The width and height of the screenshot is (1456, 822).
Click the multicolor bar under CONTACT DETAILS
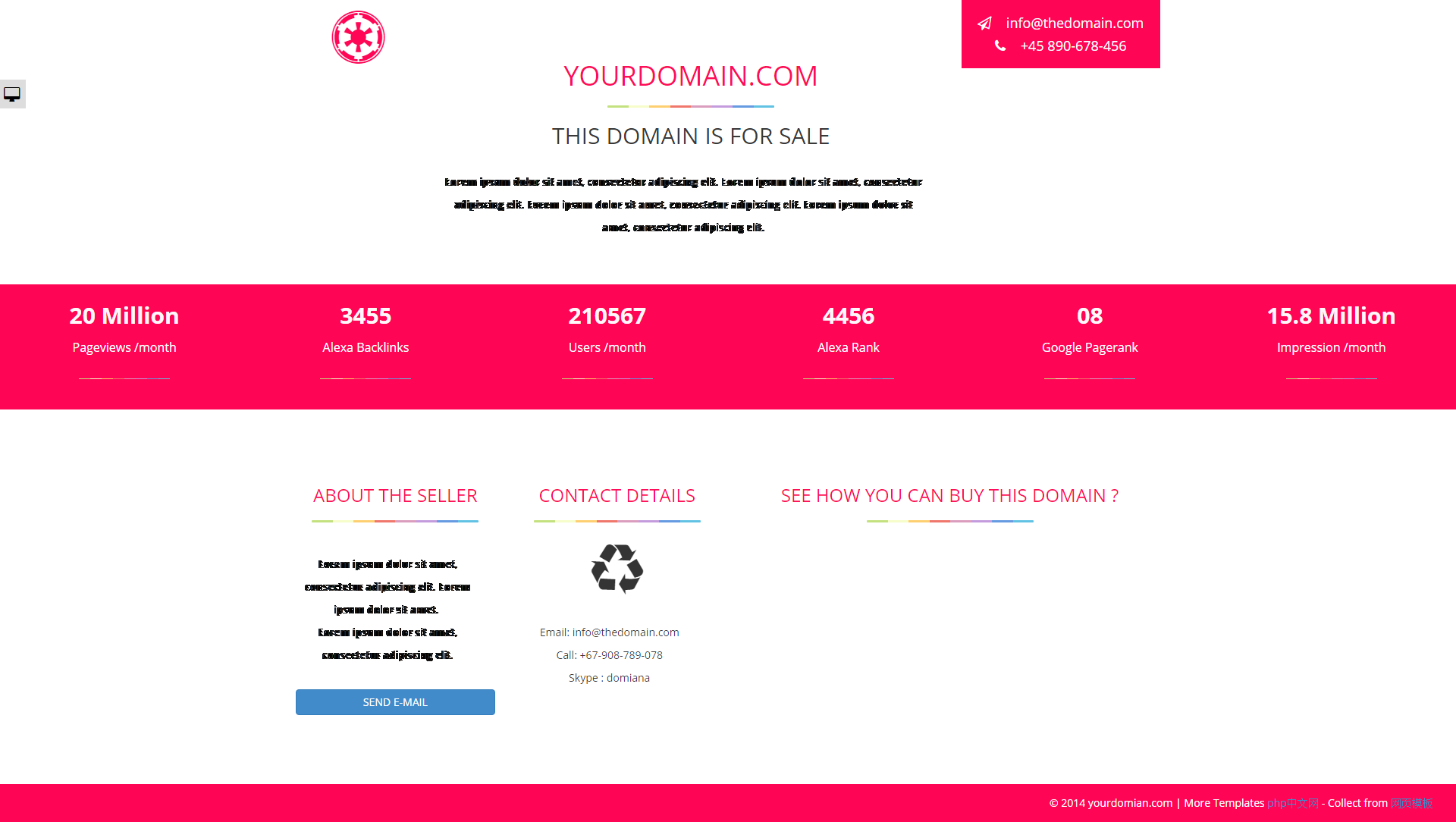click(x=617, y=521)
